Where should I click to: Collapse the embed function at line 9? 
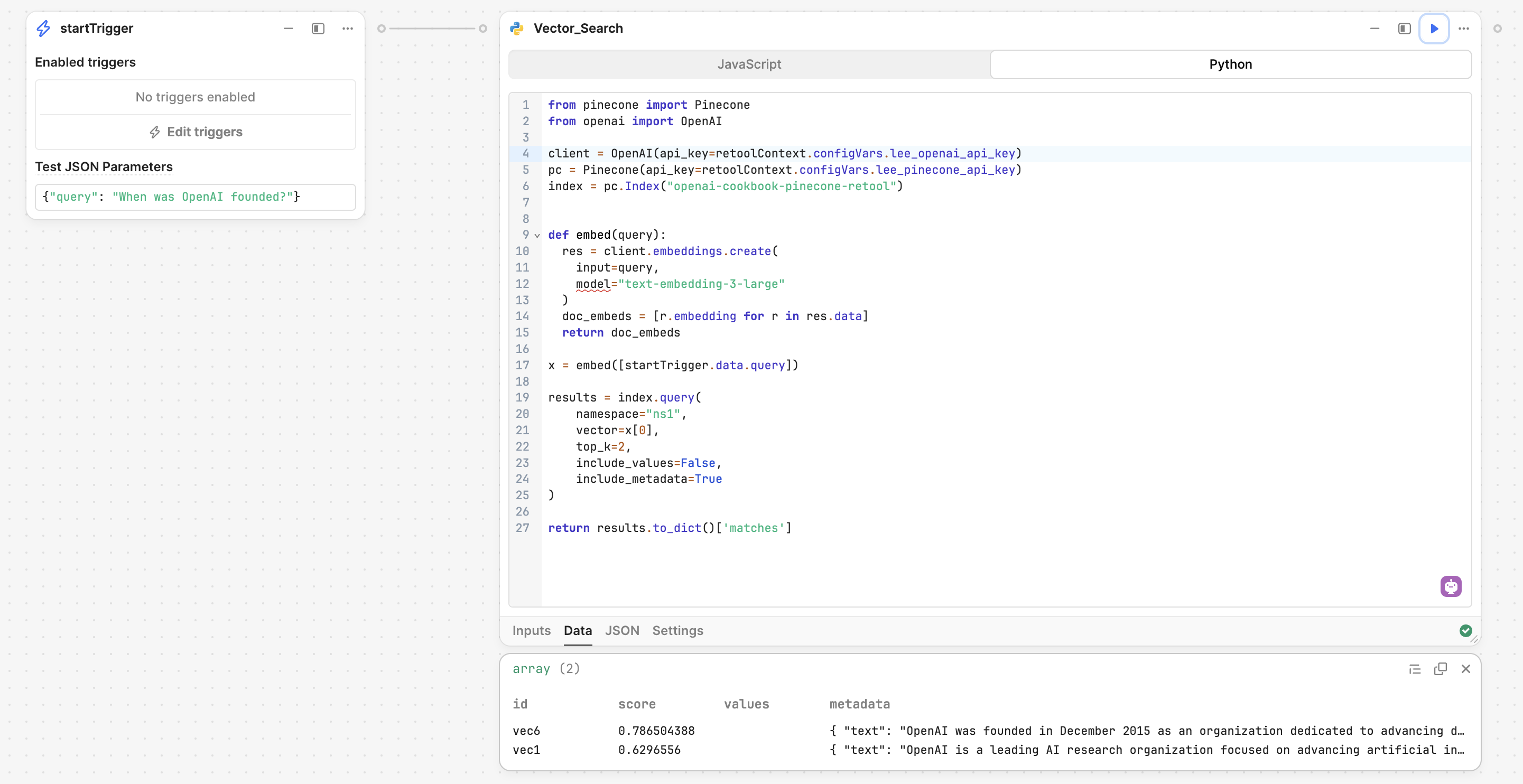[x=537, y=235]
